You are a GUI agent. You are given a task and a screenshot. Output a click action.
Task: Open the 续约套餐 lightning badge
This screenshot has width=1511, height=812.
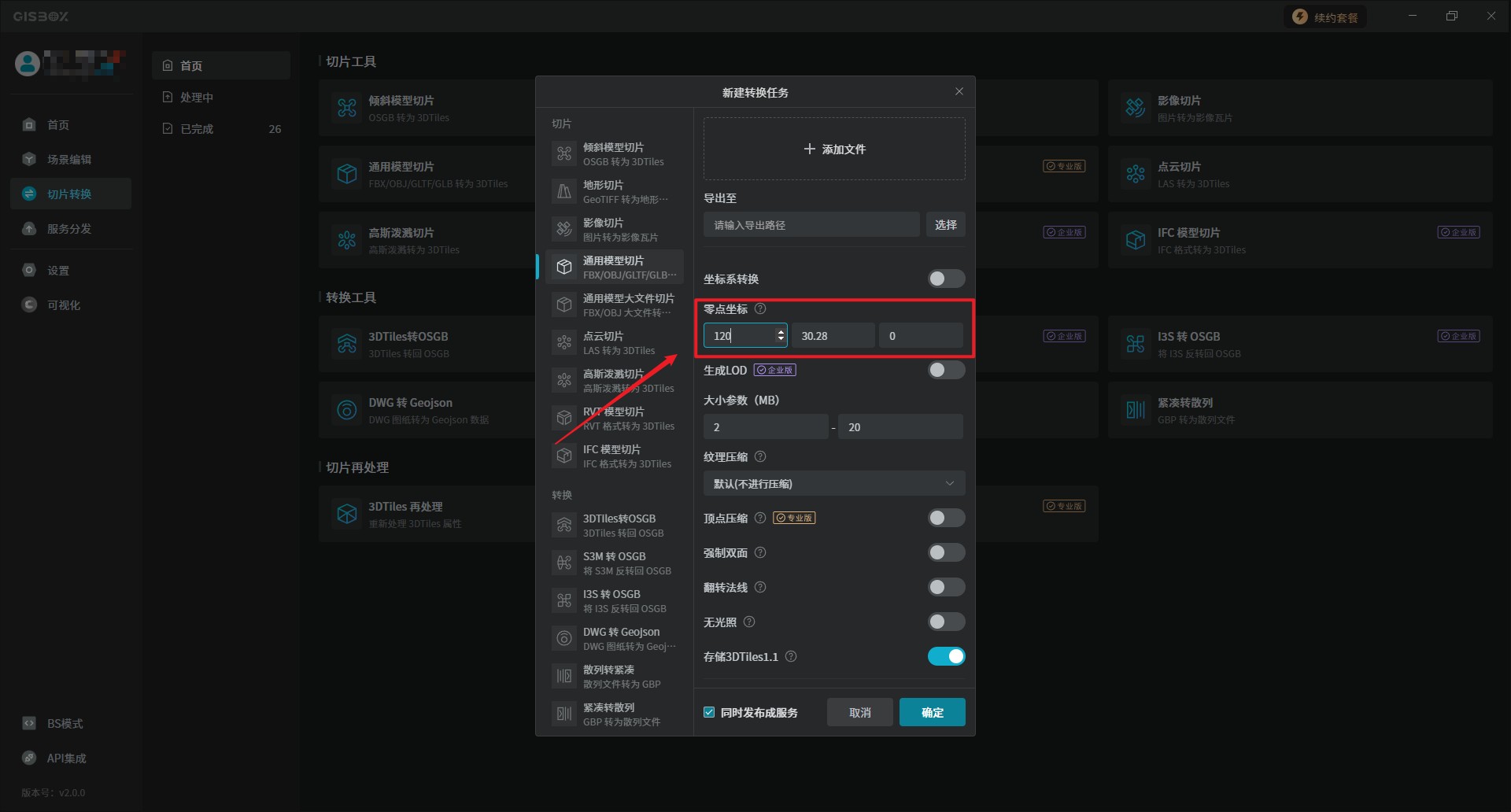click(x=1300, y=17)
